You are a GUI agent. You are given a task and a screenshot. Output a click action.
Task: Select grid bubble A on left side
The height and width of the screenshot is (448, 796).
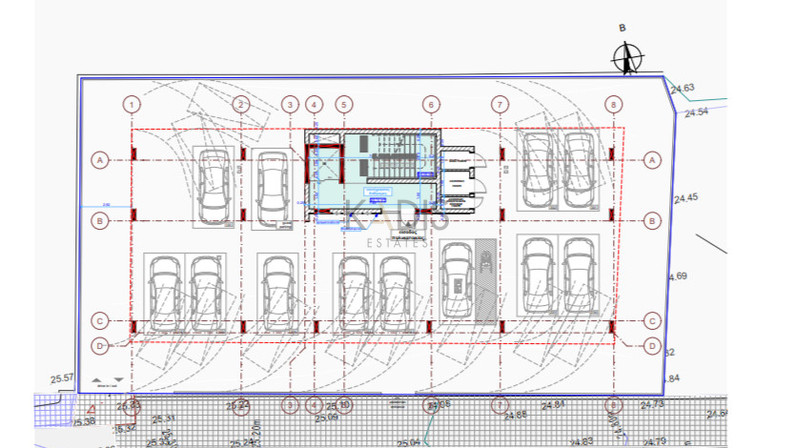pos(99,159)
